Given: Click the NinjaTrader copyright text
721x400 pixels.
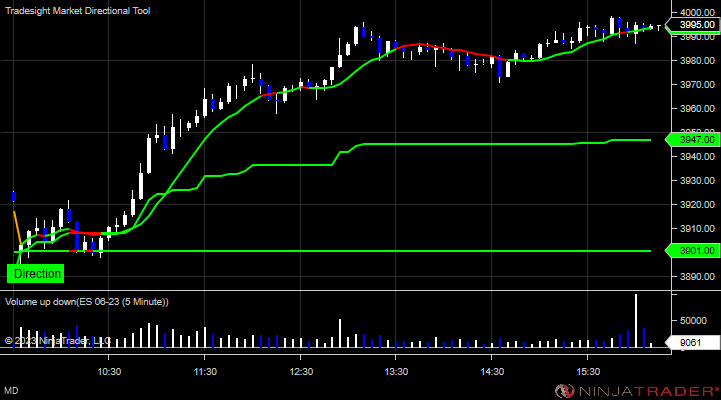Looking at the screenshot, I should pyautogui.click(x=57, y=341).
